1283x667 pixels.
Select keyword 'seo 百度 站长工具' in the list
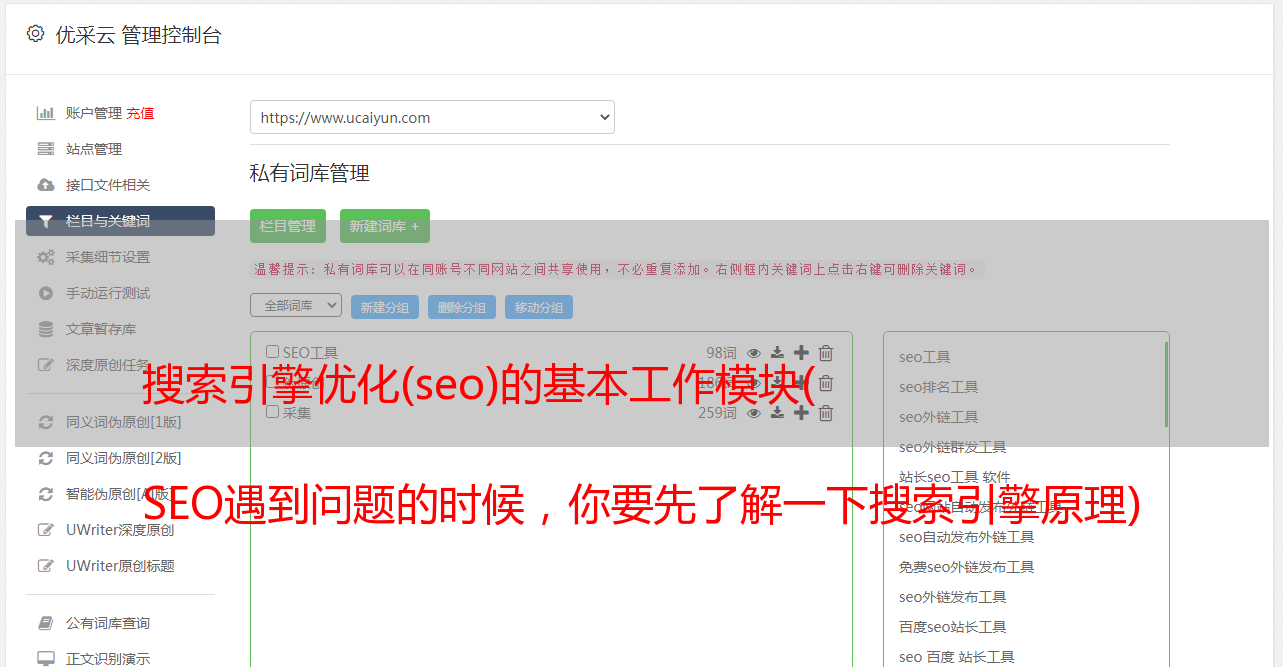click(x=957, y=657)
